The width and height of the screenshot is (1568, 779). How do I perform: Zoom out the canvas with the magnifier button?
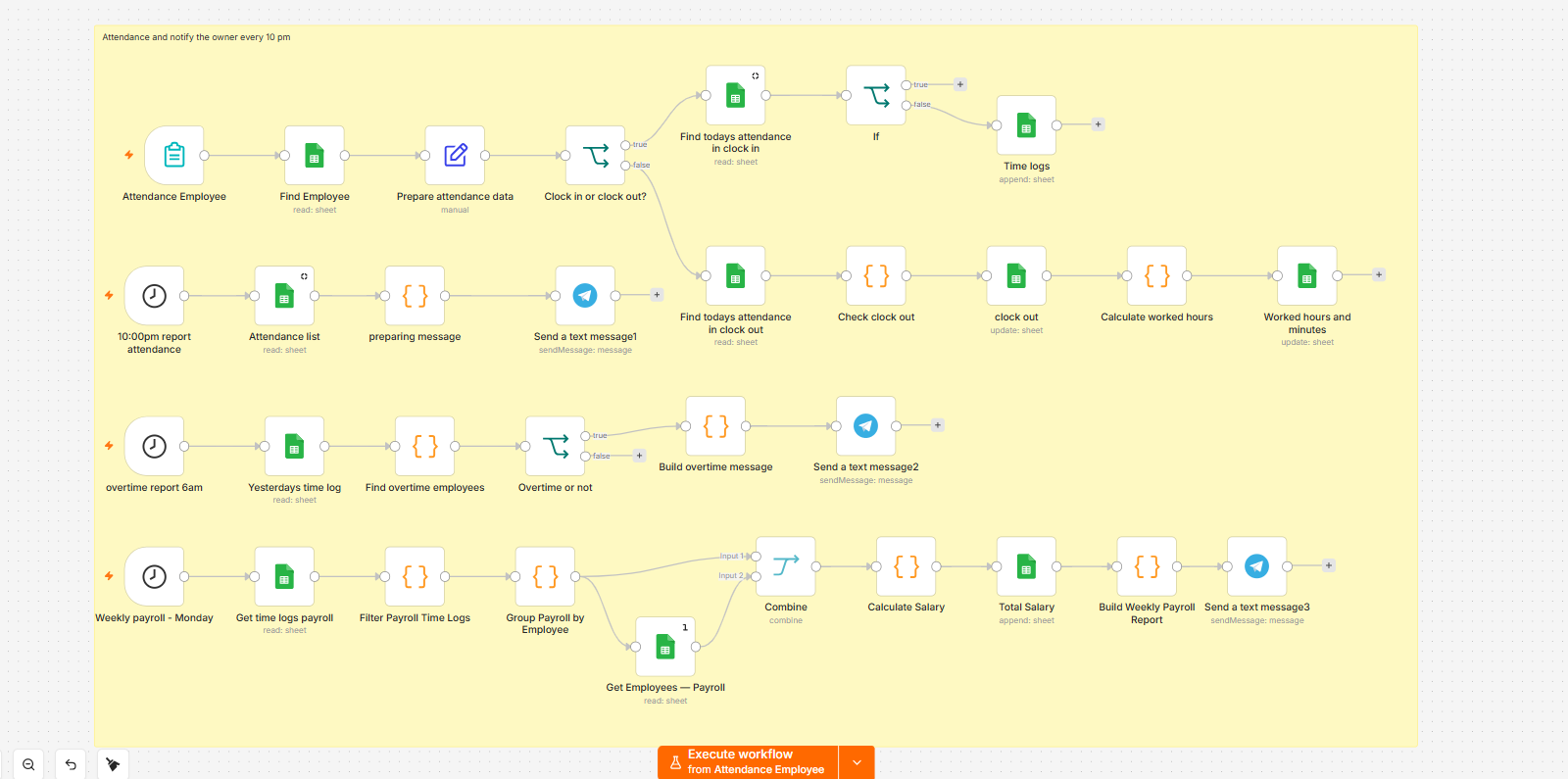[x=28, y=764]
